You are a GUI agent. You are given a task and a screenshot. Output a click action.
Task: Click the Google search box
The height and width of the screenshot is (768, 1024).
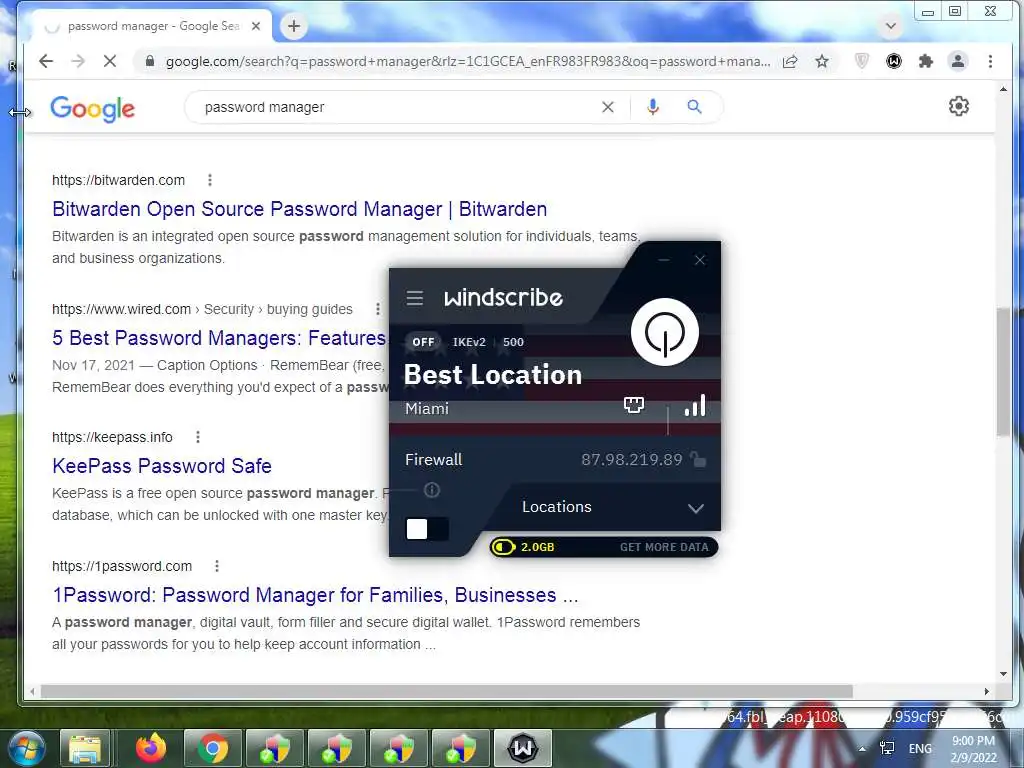click(398, 107)
